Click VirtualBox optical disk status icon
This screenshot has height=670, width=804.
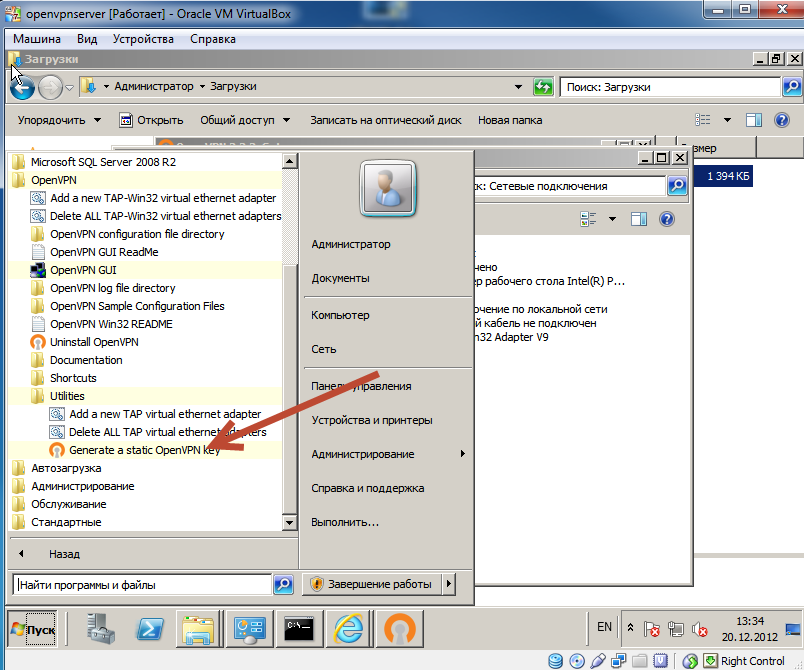point(577,661)
